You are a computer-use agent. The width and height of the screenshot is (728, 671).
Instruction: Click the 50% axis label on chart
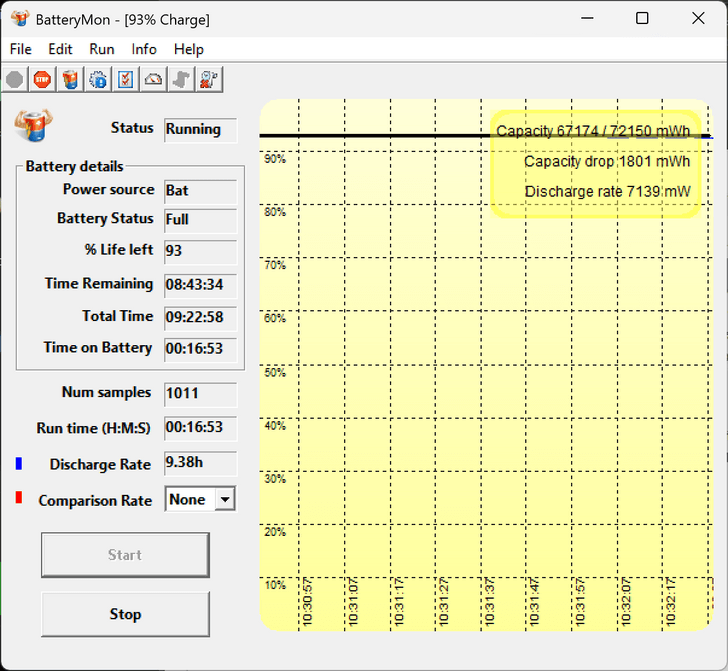275,372
